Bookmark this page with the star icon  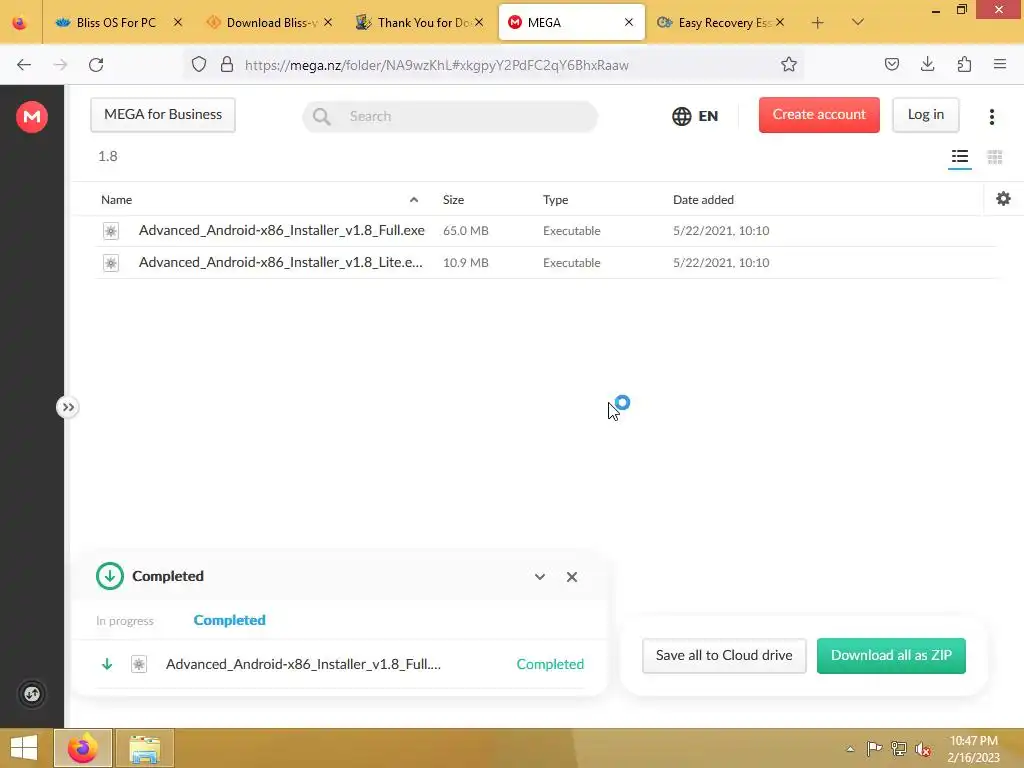tap(788, 65)
